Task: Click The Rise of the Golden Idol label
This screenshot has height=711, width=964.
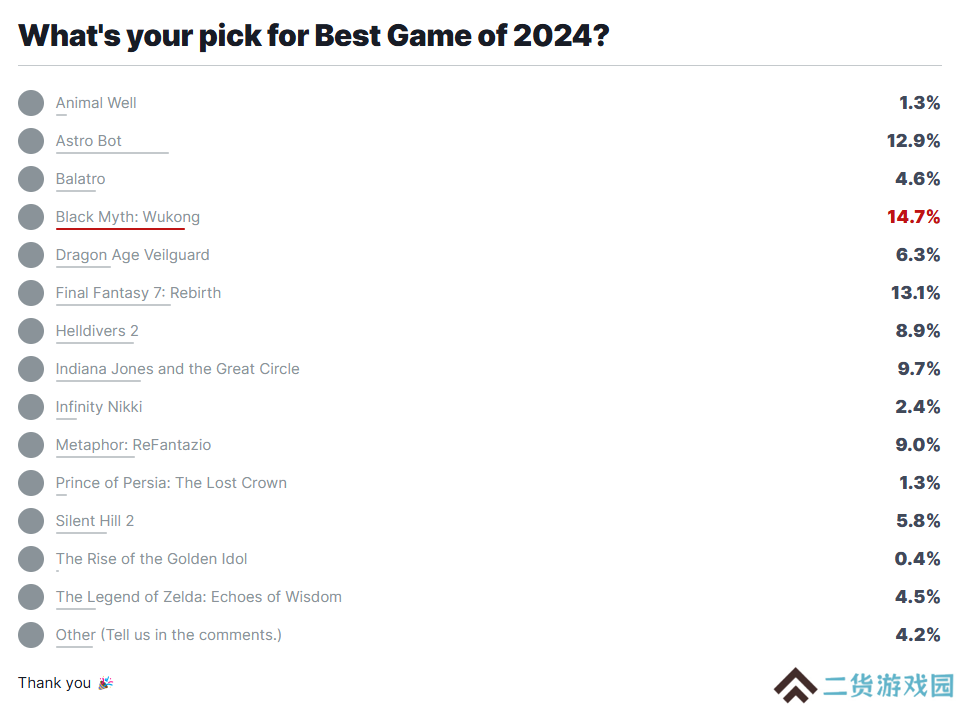Action: pyautogui.click(x=151, y=559)
